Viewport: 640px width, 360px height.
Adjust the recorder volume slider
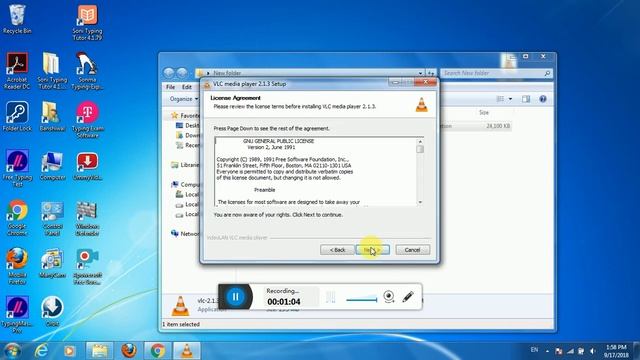[x=362, y=300]
